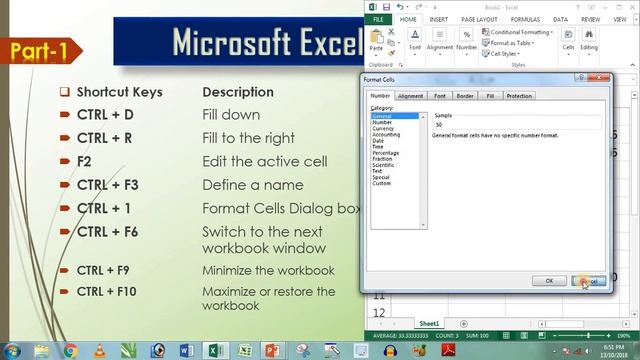Switch to the VIEW ribbon tab
This screenshot has height=360, width=640.
click(x=620, y=20)
